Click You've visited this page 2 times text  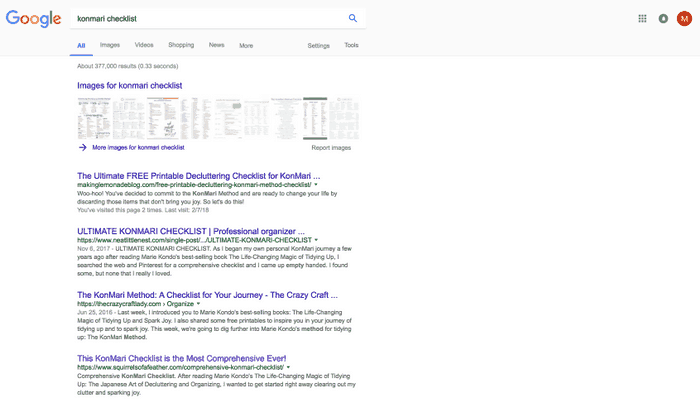pos(143,210)
